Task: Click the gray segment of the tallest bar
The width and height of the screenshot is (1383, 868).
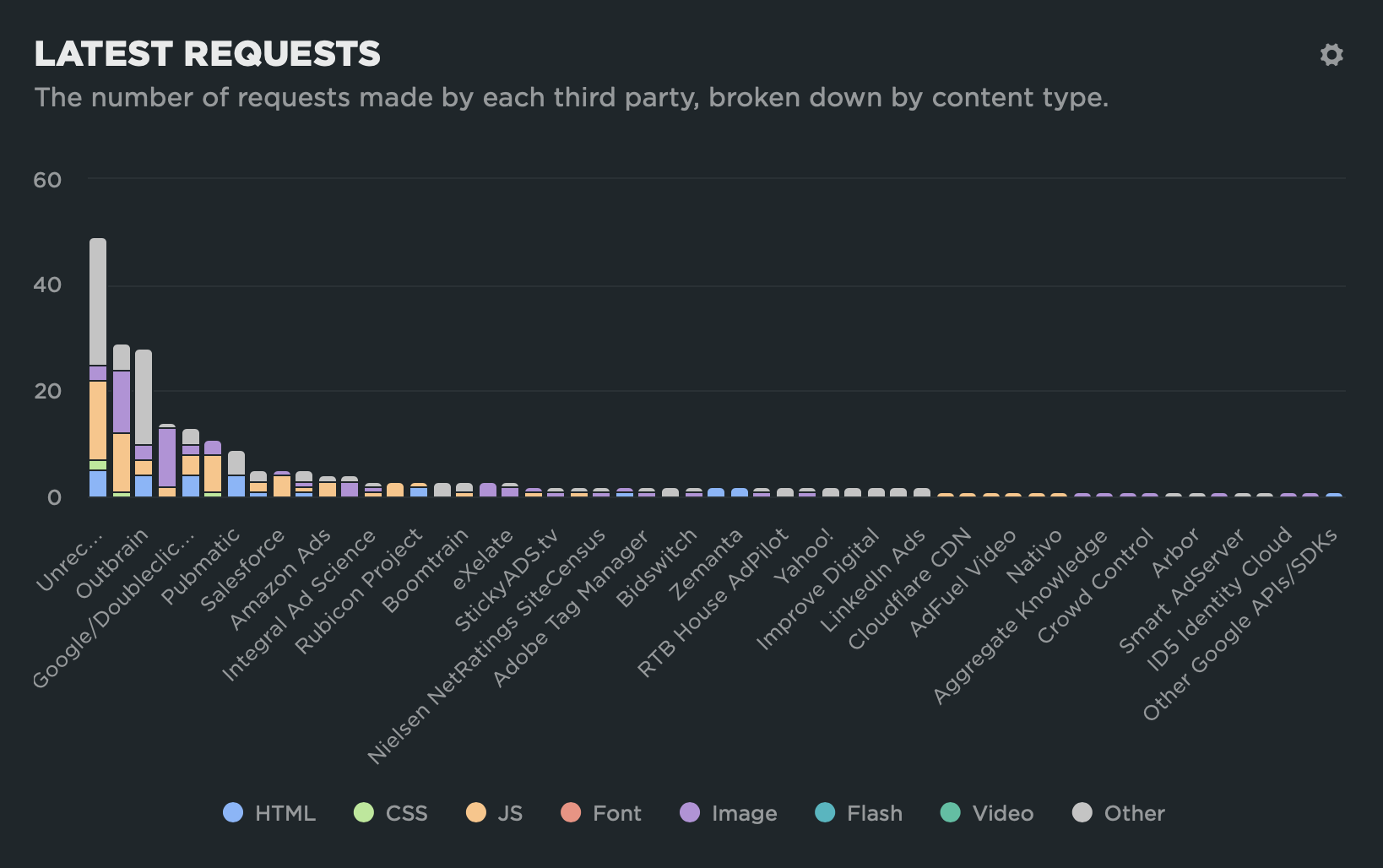Action: pyautogui.click(x=97, y=300)
